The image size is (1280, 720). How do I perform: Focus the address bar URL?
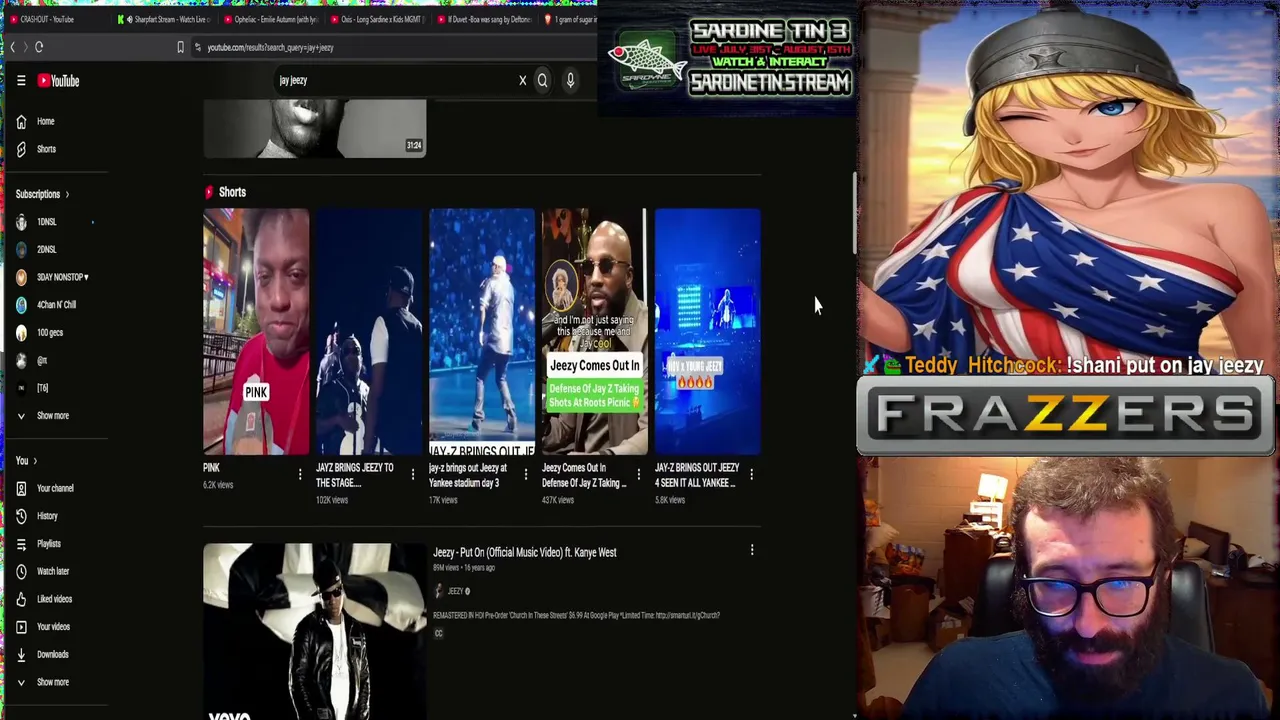click(270, 47)
